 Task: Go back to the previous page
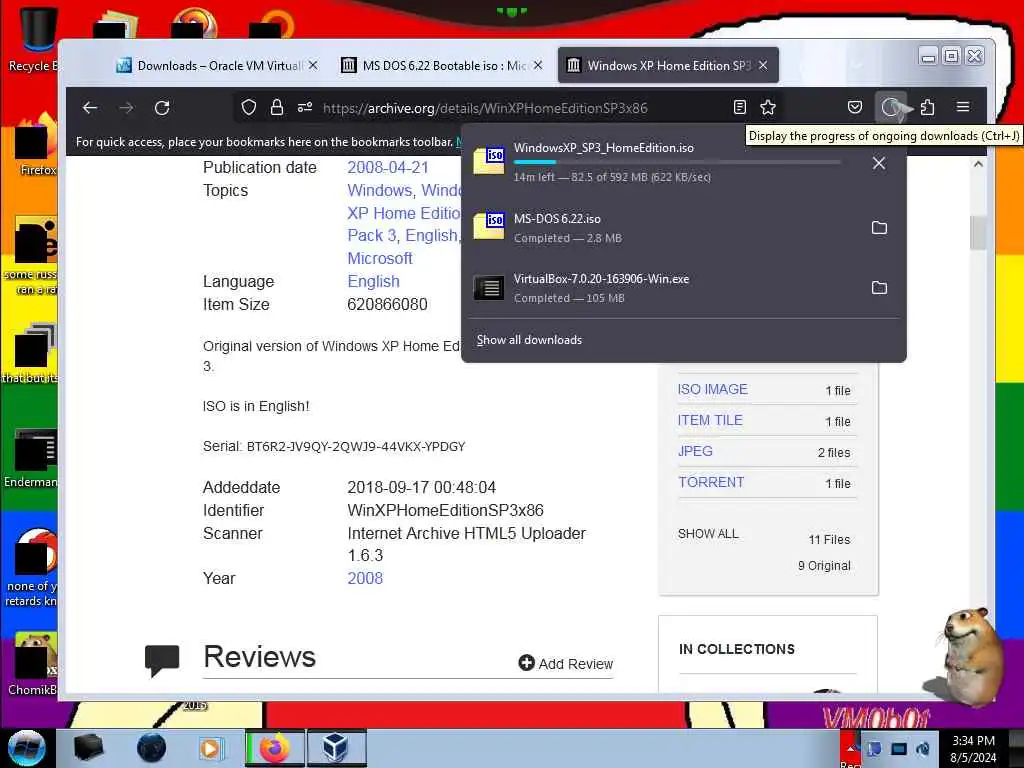coord(90,108)
